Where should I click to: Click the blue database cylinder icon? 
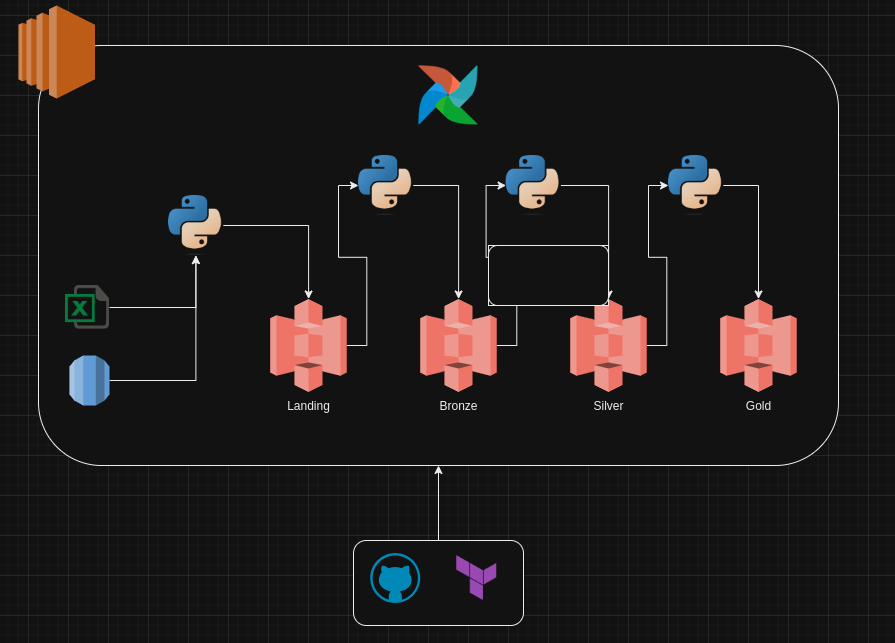[90, 381]
